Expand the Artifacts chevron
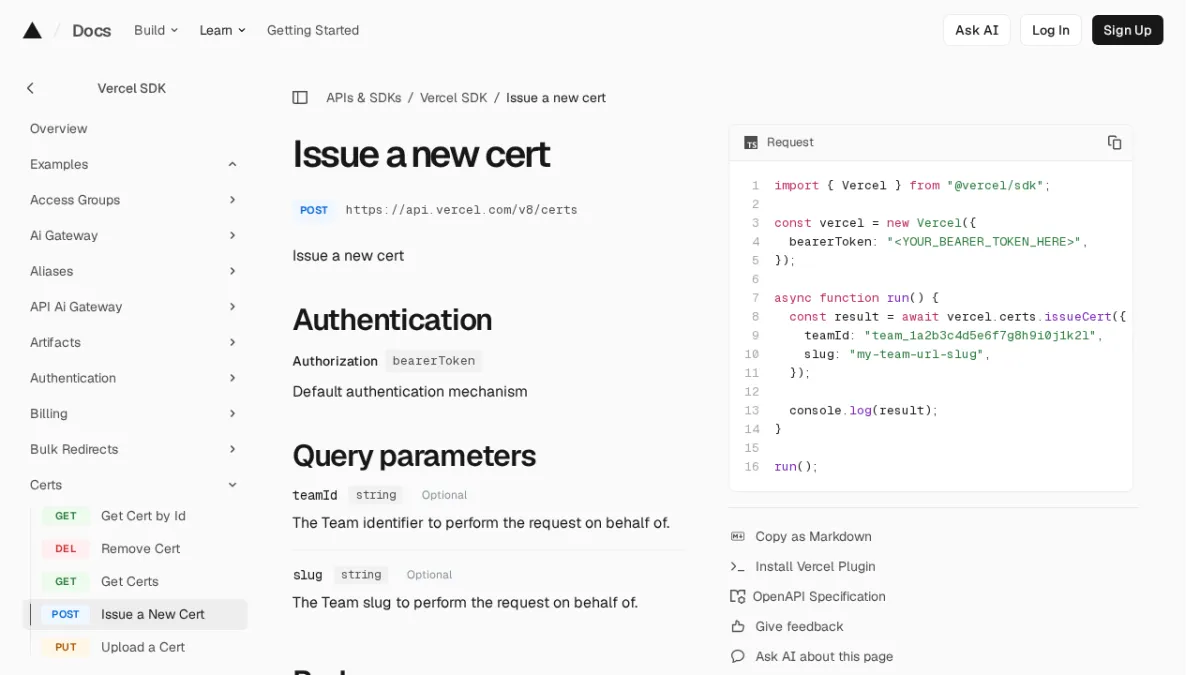The image size is (1200, 675). point(232,342)
